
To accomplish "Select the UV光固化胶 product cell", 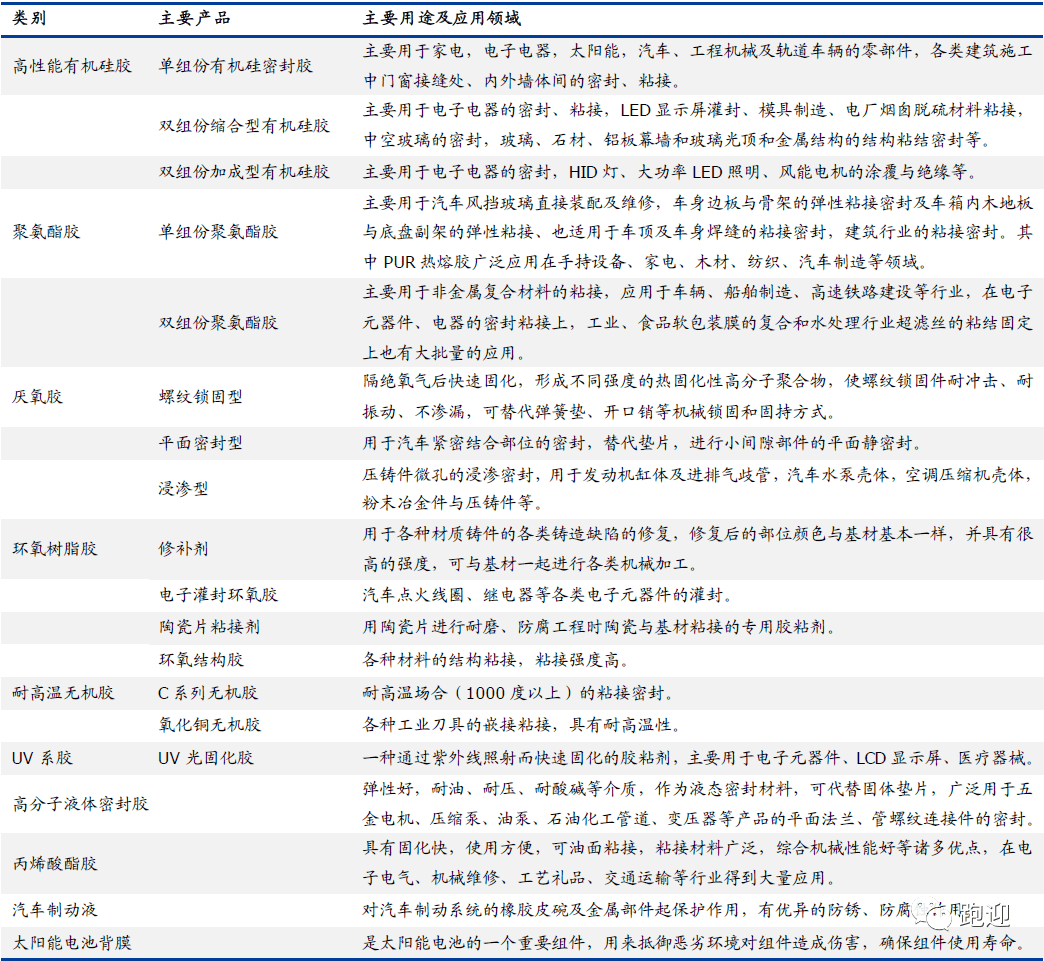I will pyautogui.click(x=206, y=758).
